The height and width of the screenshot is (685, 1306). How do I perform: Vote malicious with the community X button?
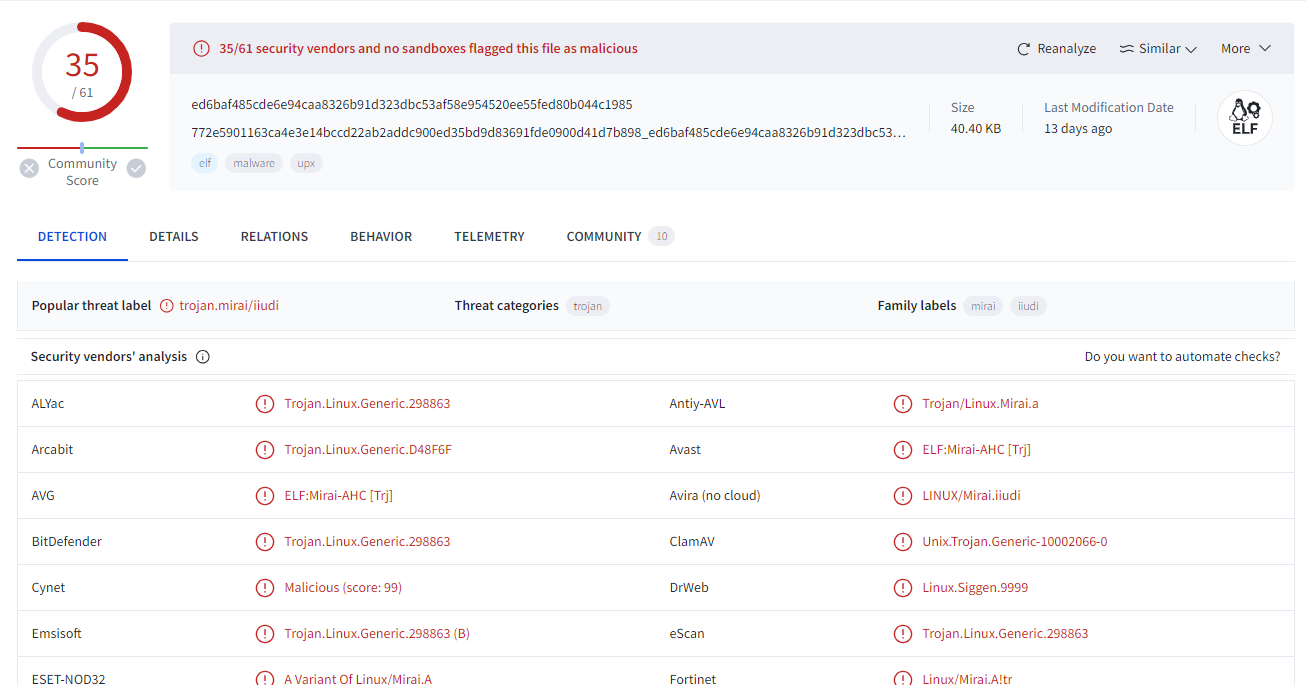[x=30, y=168]
